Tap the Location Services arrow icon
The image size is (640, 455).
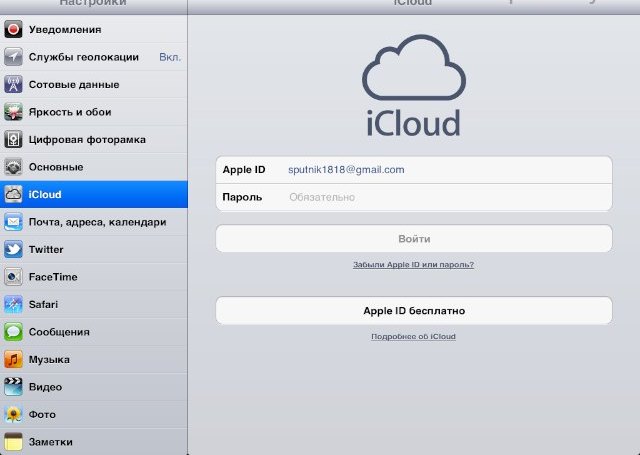[x=13, y=57]
